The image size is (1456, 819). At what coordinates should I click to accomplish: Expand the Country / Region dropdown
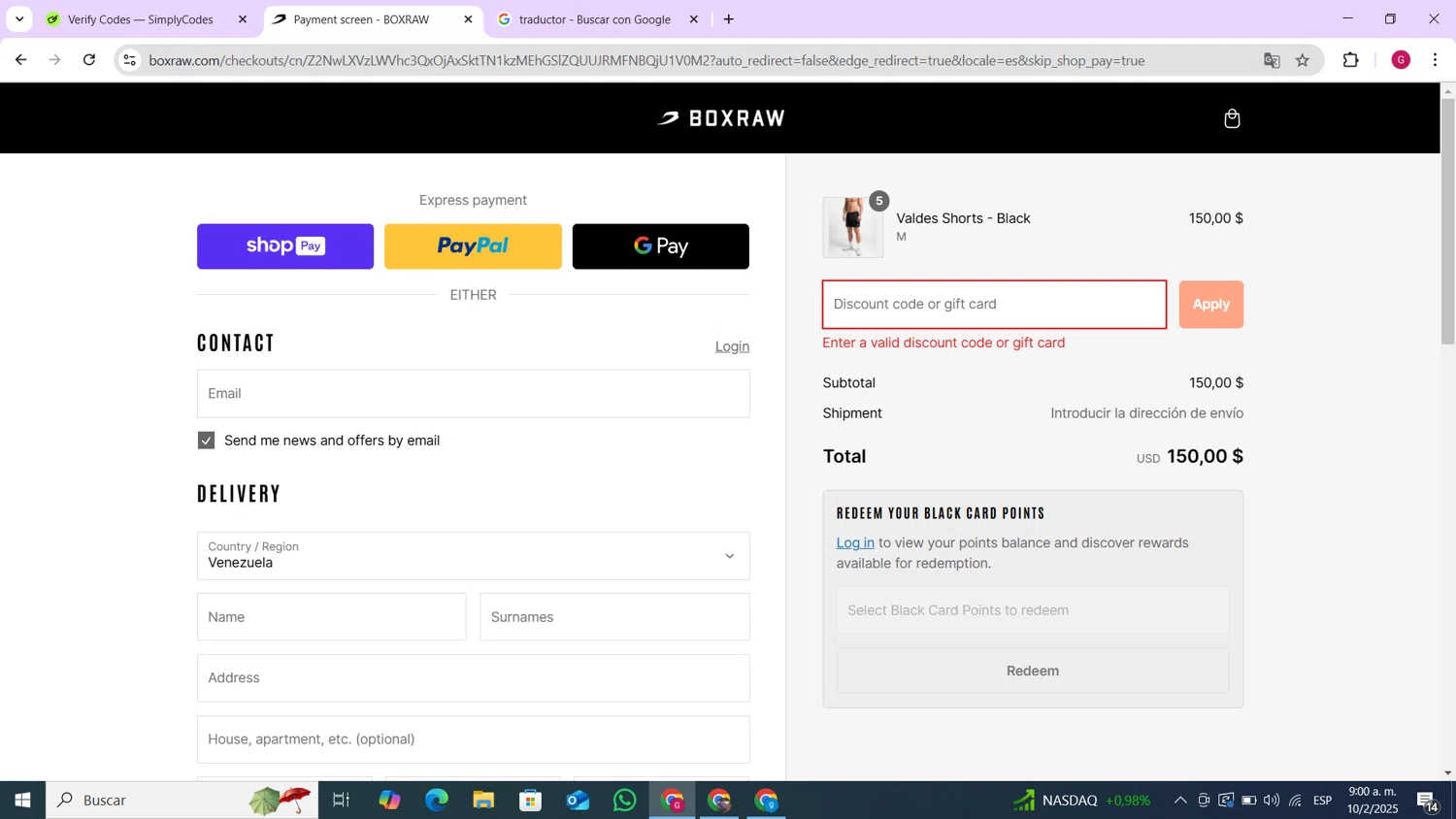(473, 556)
